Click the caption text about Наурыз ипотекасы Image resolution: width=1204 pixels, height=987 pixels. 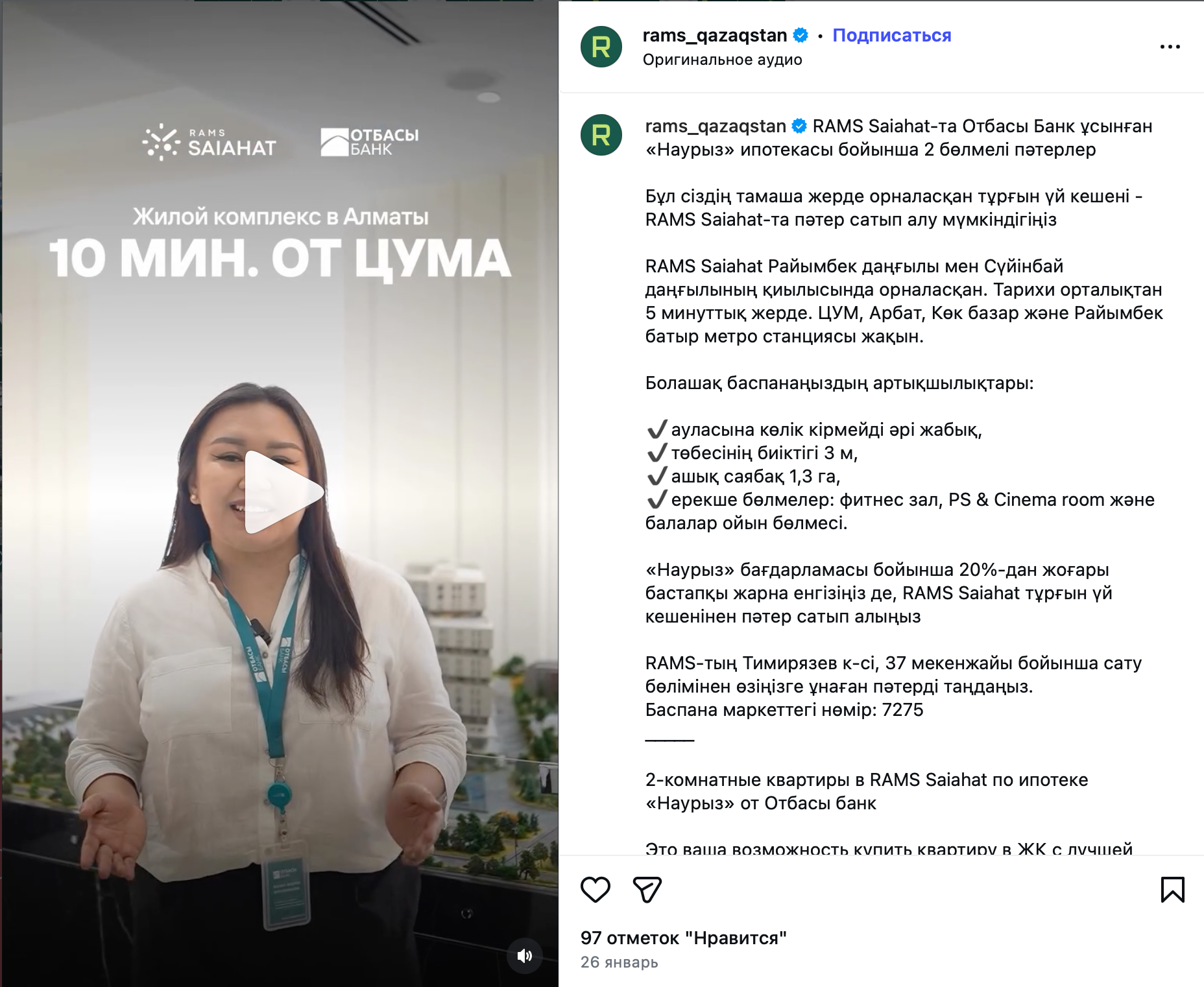tap(898, 137)
